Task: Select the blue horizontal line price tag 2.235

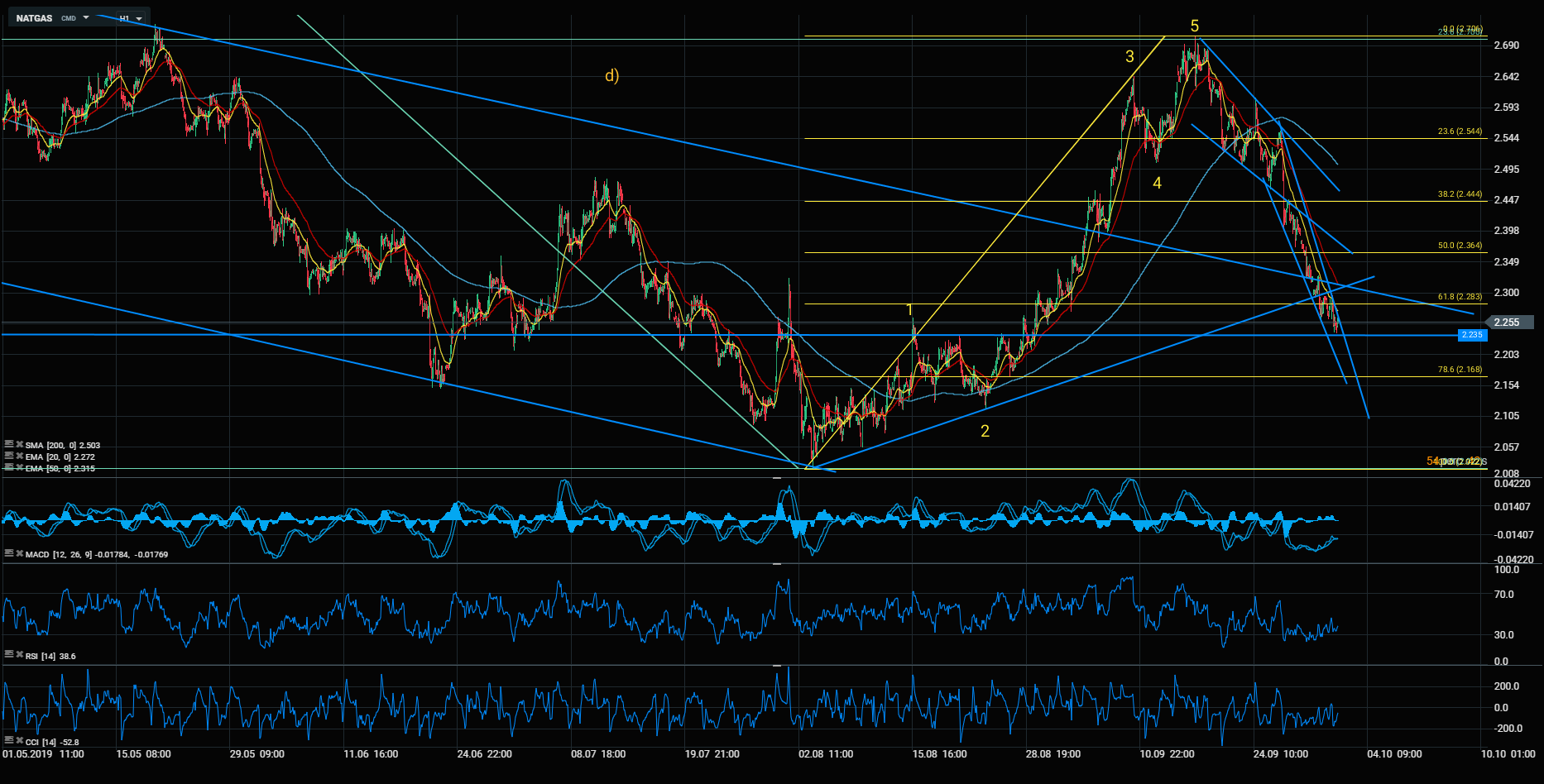Action: (1472, 335)
